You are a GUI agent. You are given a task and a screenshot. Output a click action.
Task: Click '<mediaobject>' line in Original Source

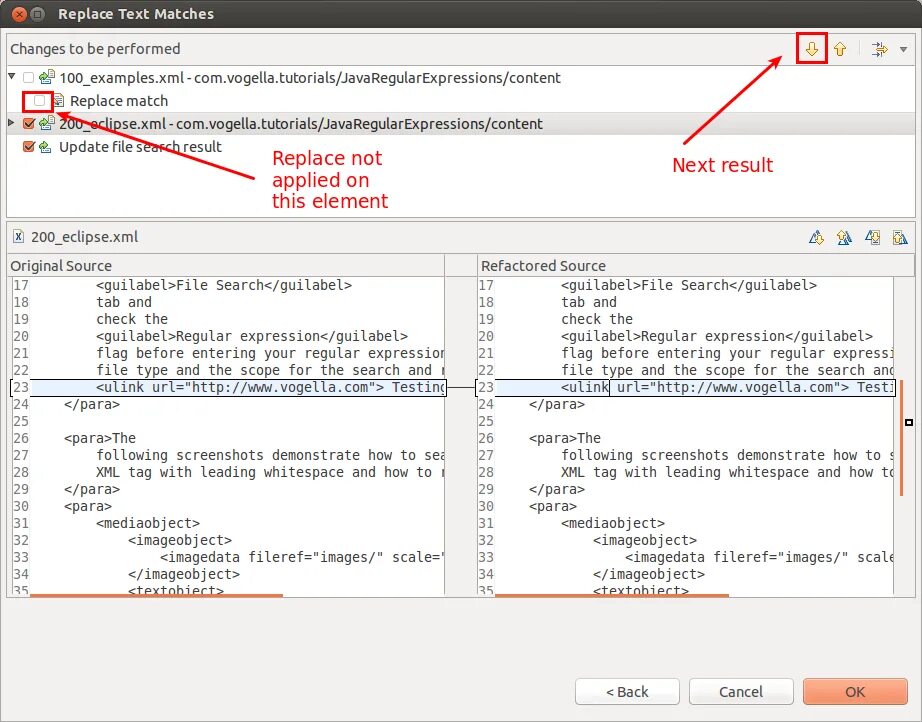click(148, 523)
